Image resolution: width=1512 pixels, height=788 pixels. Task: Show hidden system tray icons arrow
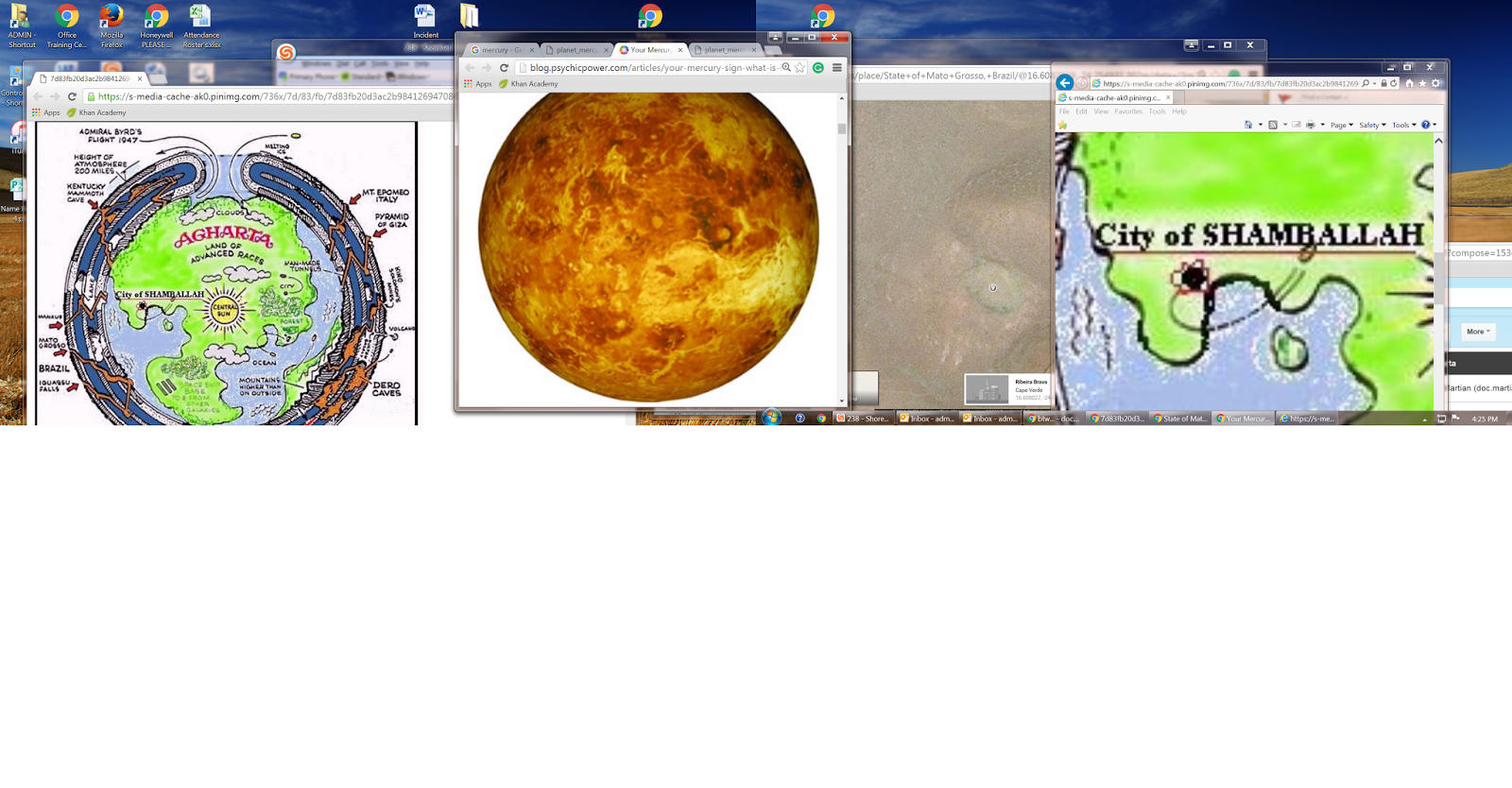click(x=1424, y=419)
